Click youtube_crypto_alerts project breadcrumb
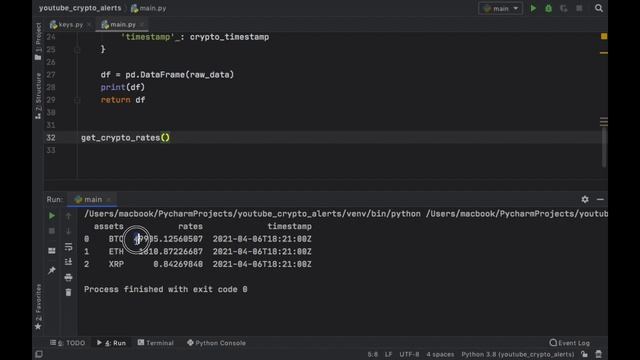The width and height of the screenshot is (640, 360). (80, 8)
